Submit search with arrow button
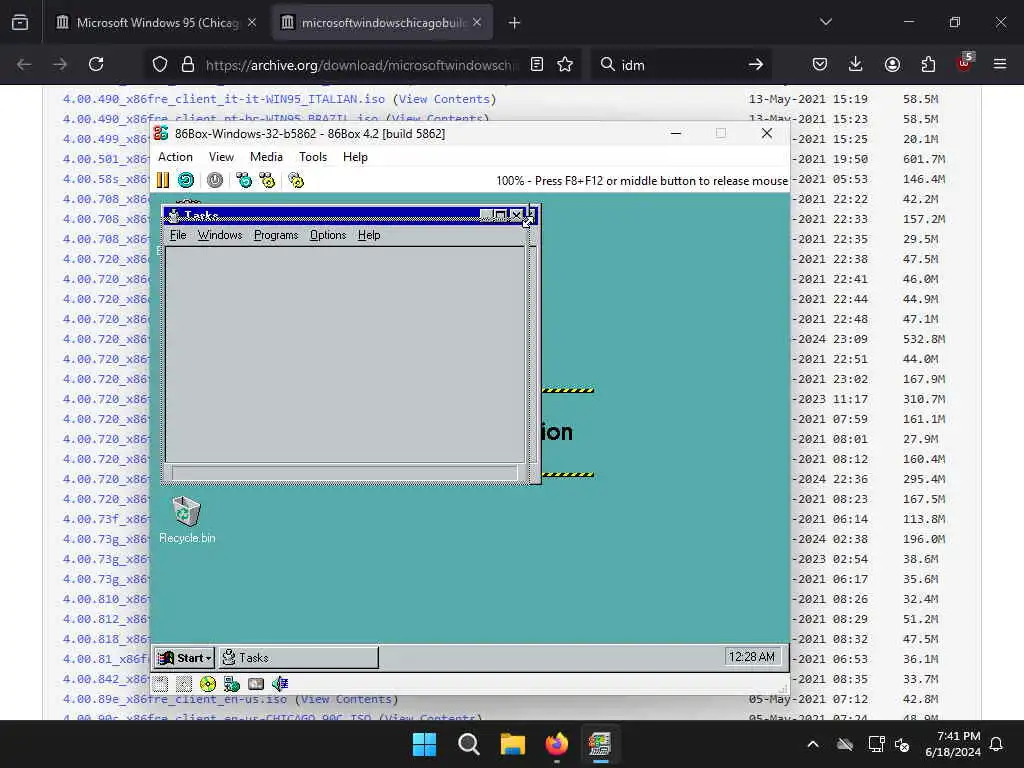Screen dimensions: 1024x768 tap(756, 64)
